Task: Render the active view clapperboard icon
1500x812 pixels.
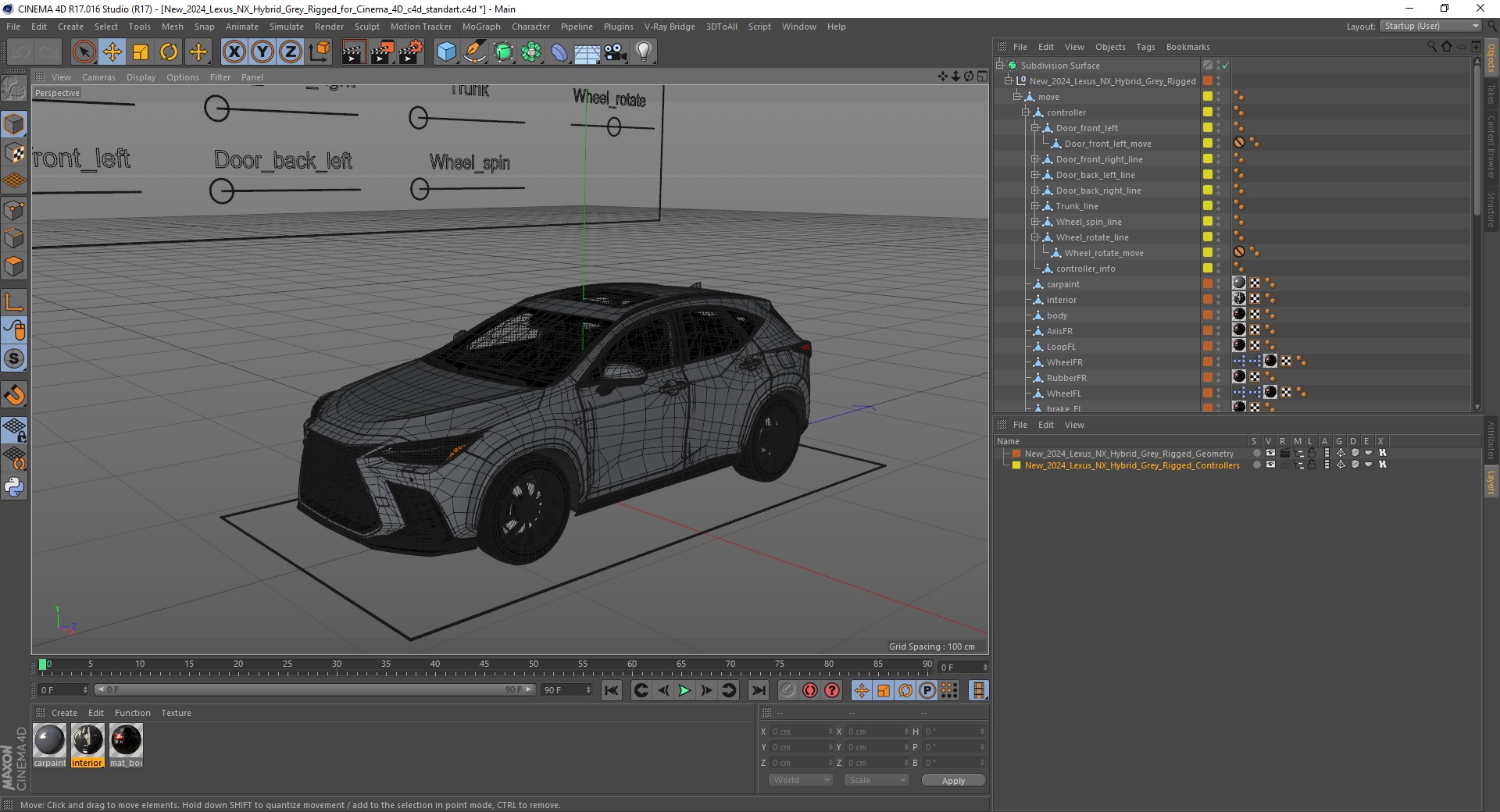Action: point(353,52)
